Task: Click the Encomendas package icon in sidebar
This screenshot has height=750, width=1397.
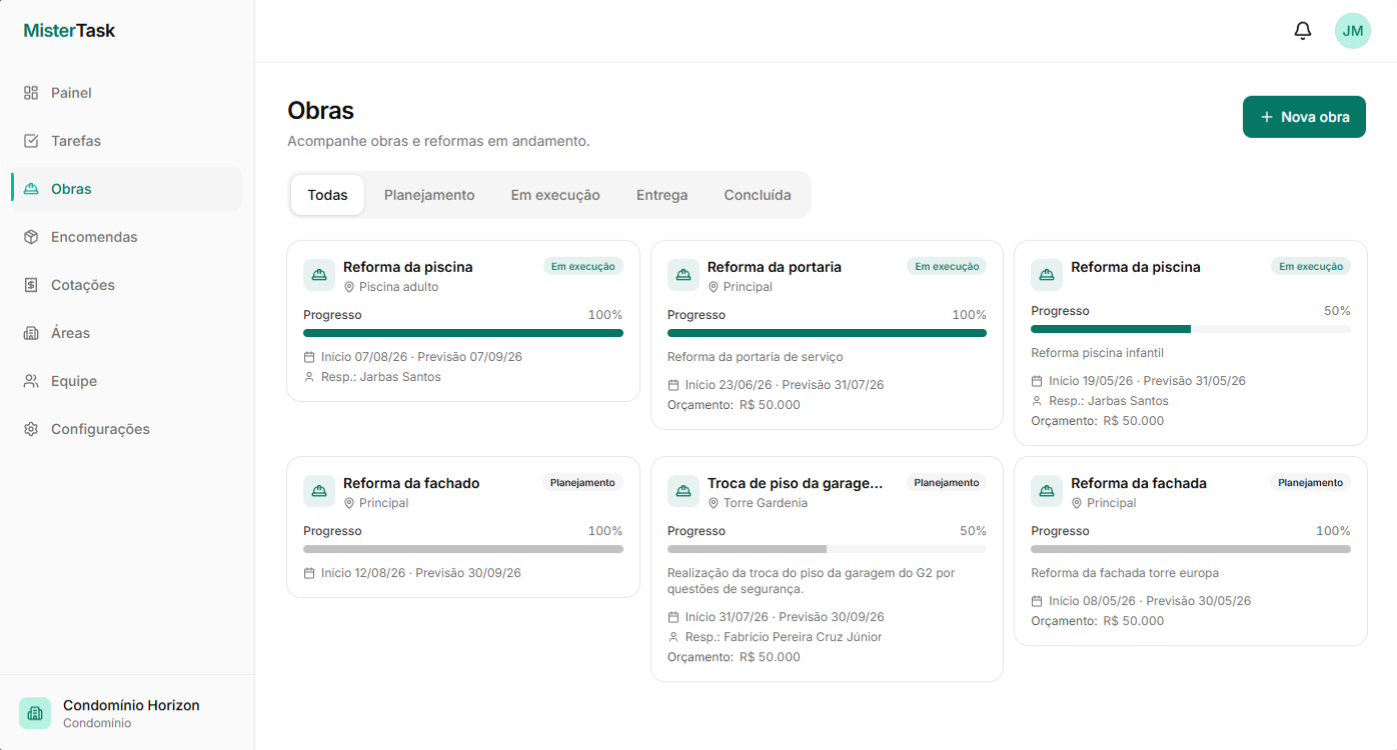Action: [31, 237]
